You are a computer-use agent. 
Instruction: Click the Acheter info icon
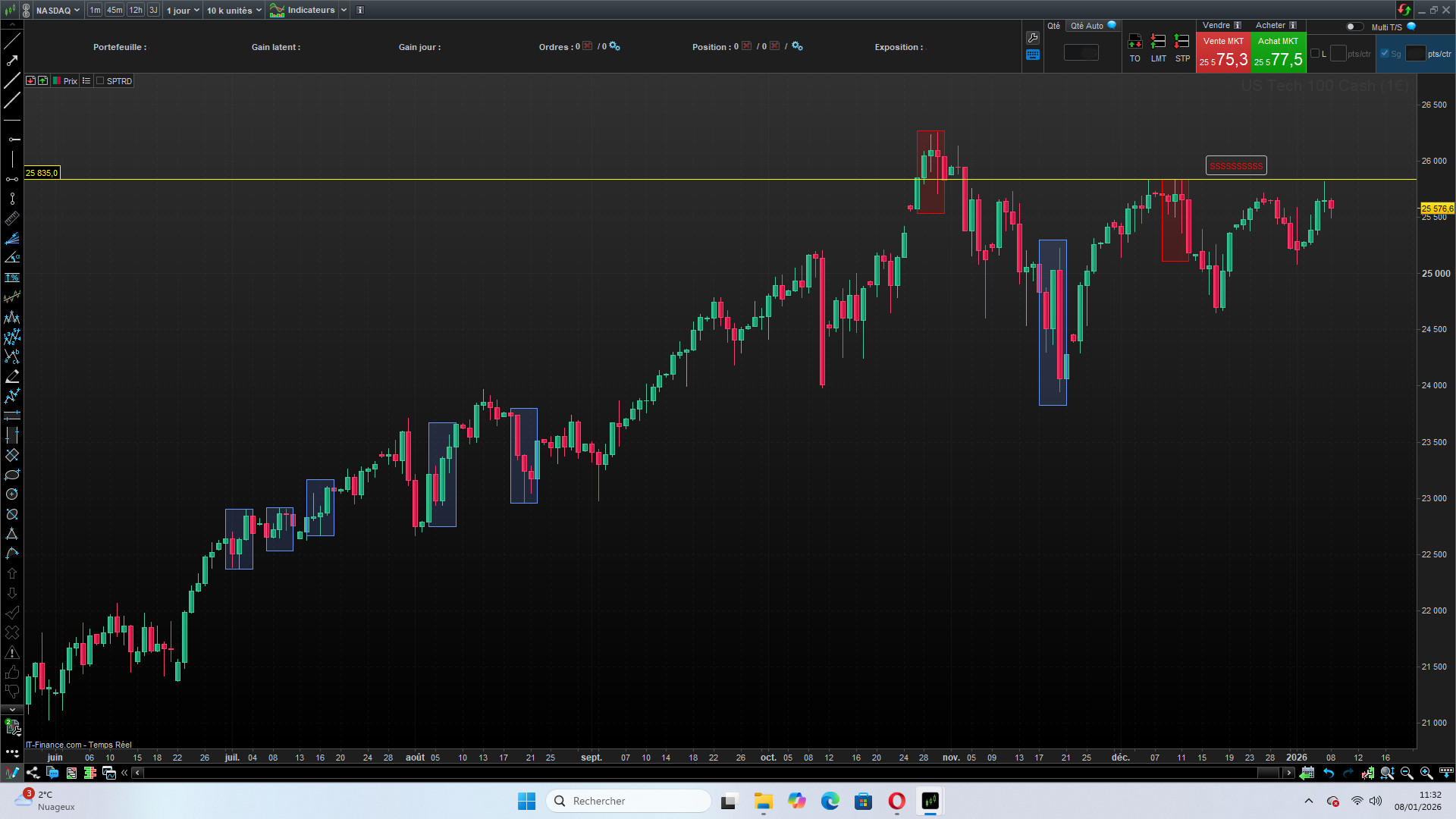coord(1293,25)
